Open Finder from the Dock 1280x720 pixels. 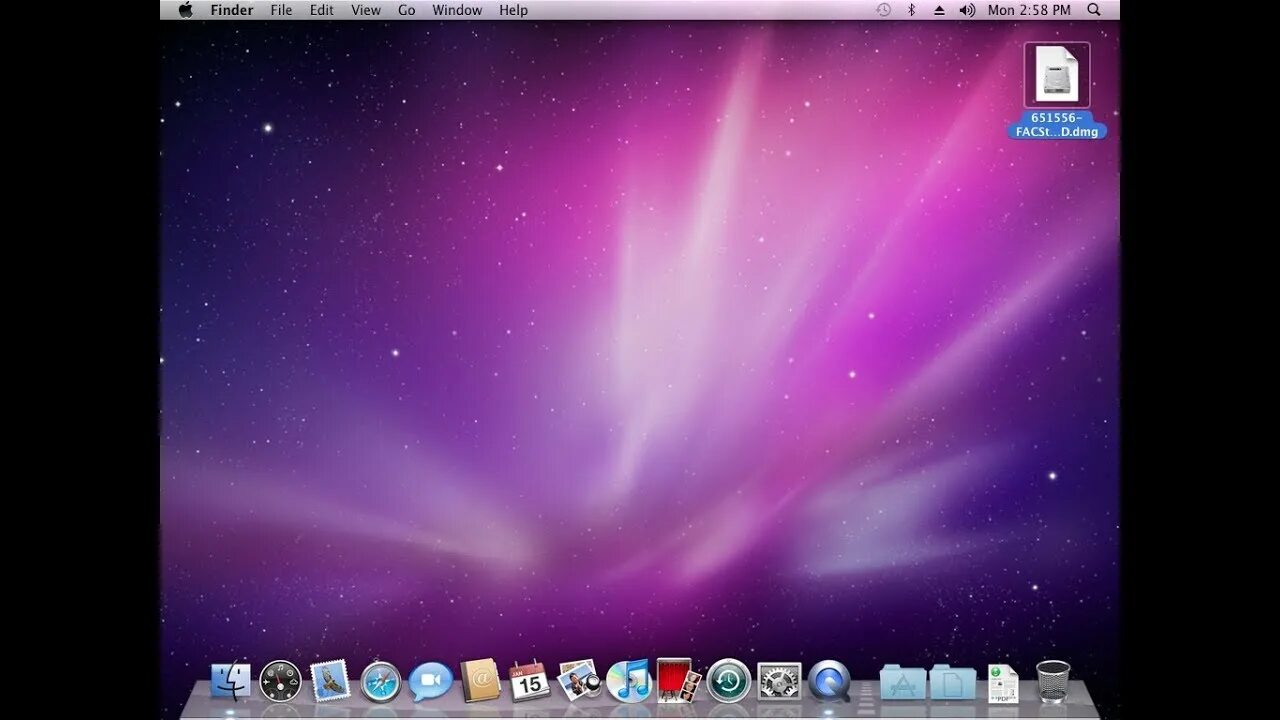[231, 681]
